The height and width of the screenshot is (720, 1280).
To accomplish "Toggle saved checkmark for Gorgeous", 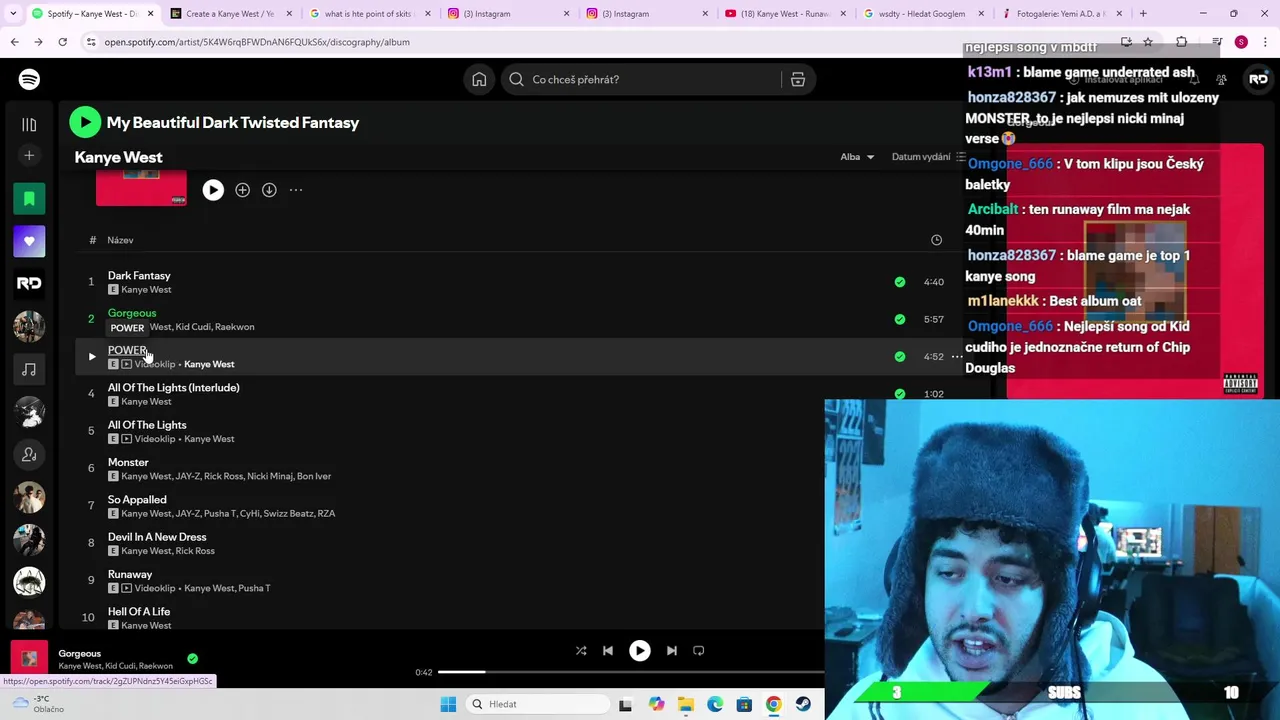I will pos(900,319).
